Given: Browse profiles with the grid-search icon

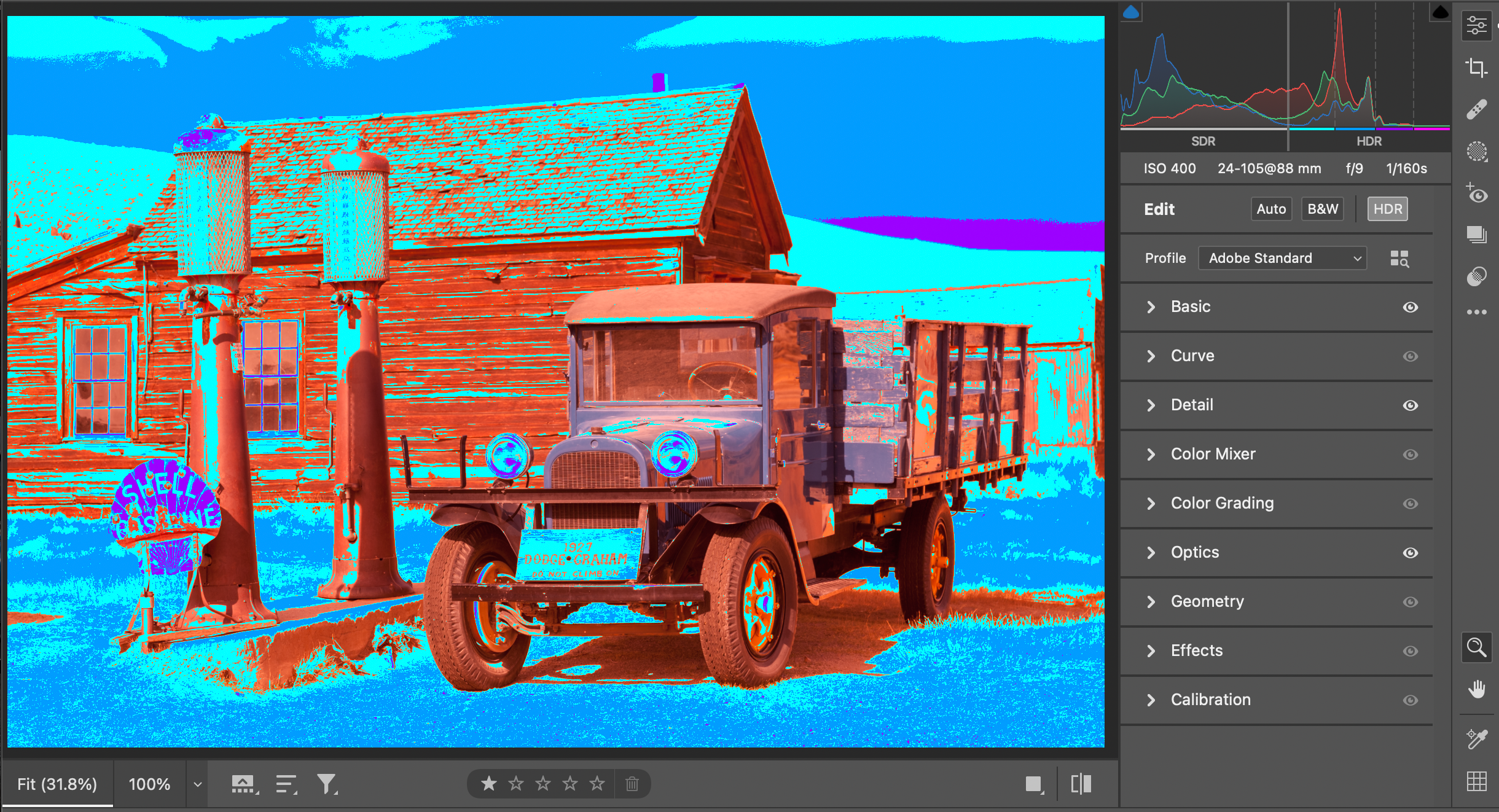Looking at the screenshot, I should click(x=1399, y=259).
